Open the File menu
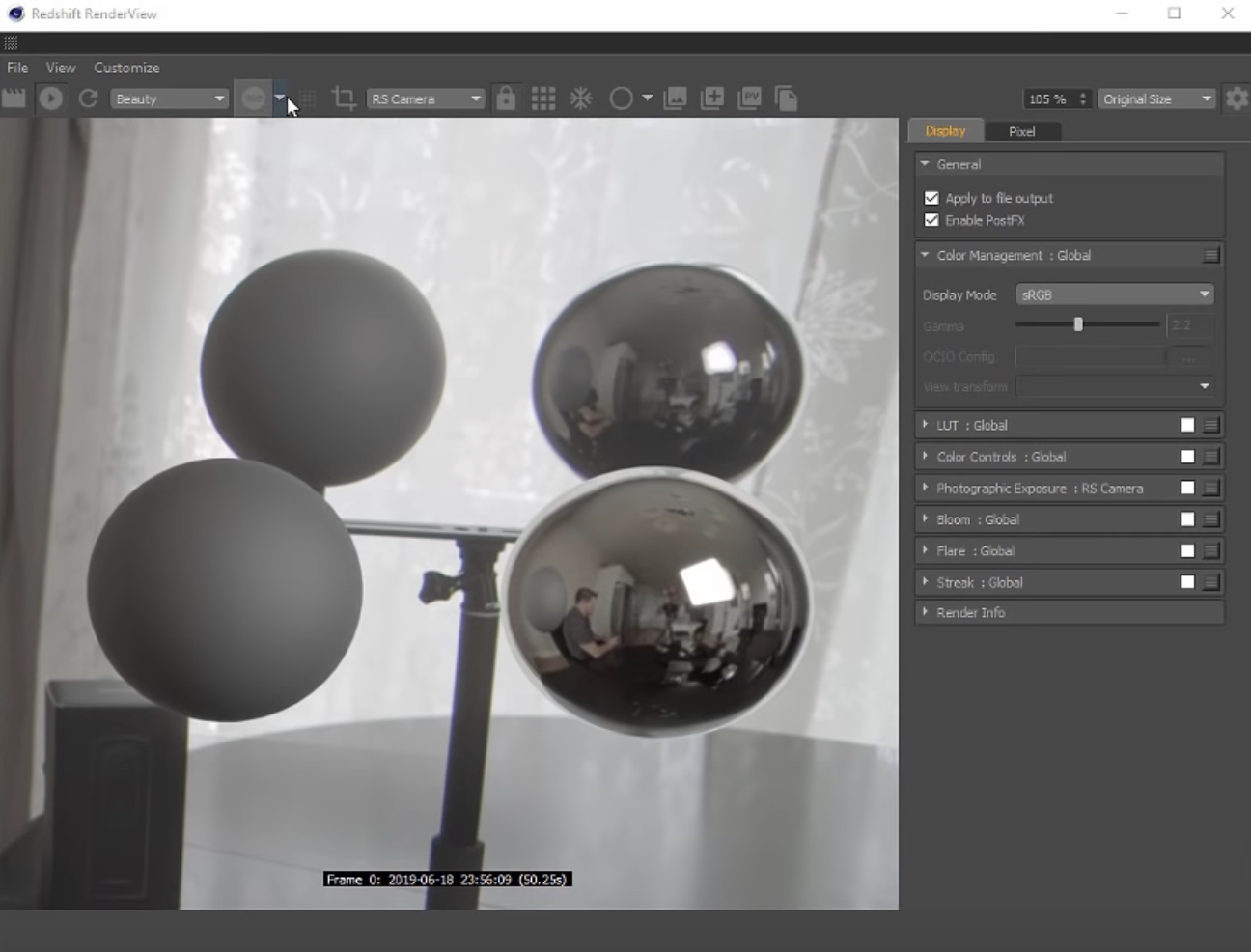 point(17,68)
